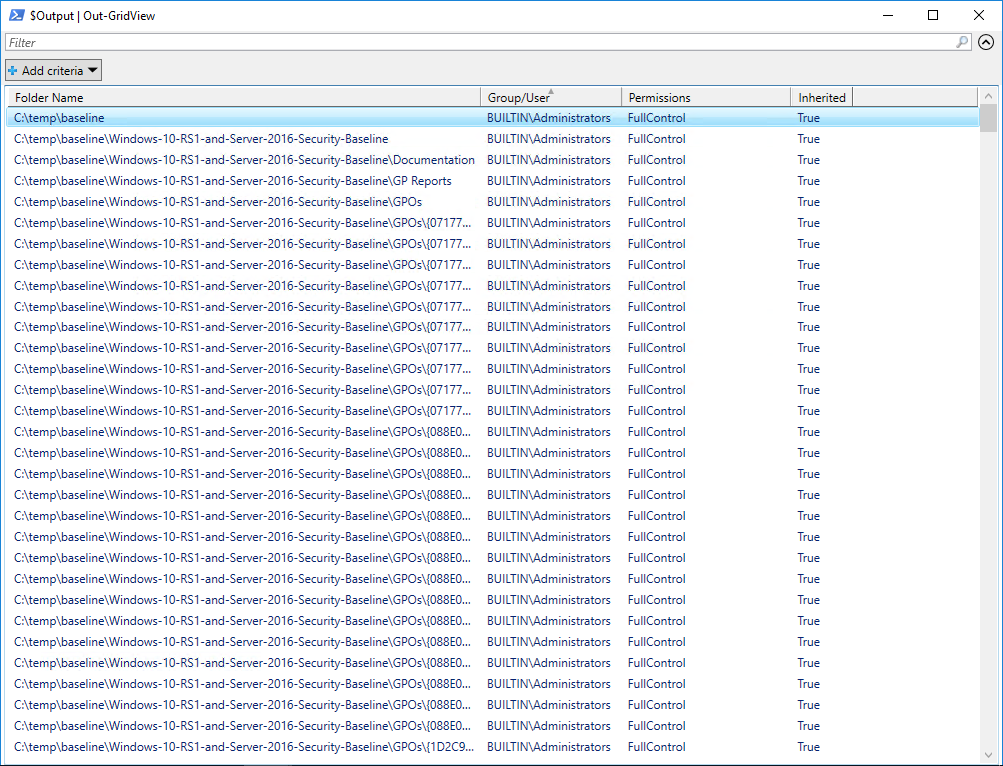The image size is (1003, 766).
Task: Click the magnifier search icon in Filter box
Action: click(962, 42)
